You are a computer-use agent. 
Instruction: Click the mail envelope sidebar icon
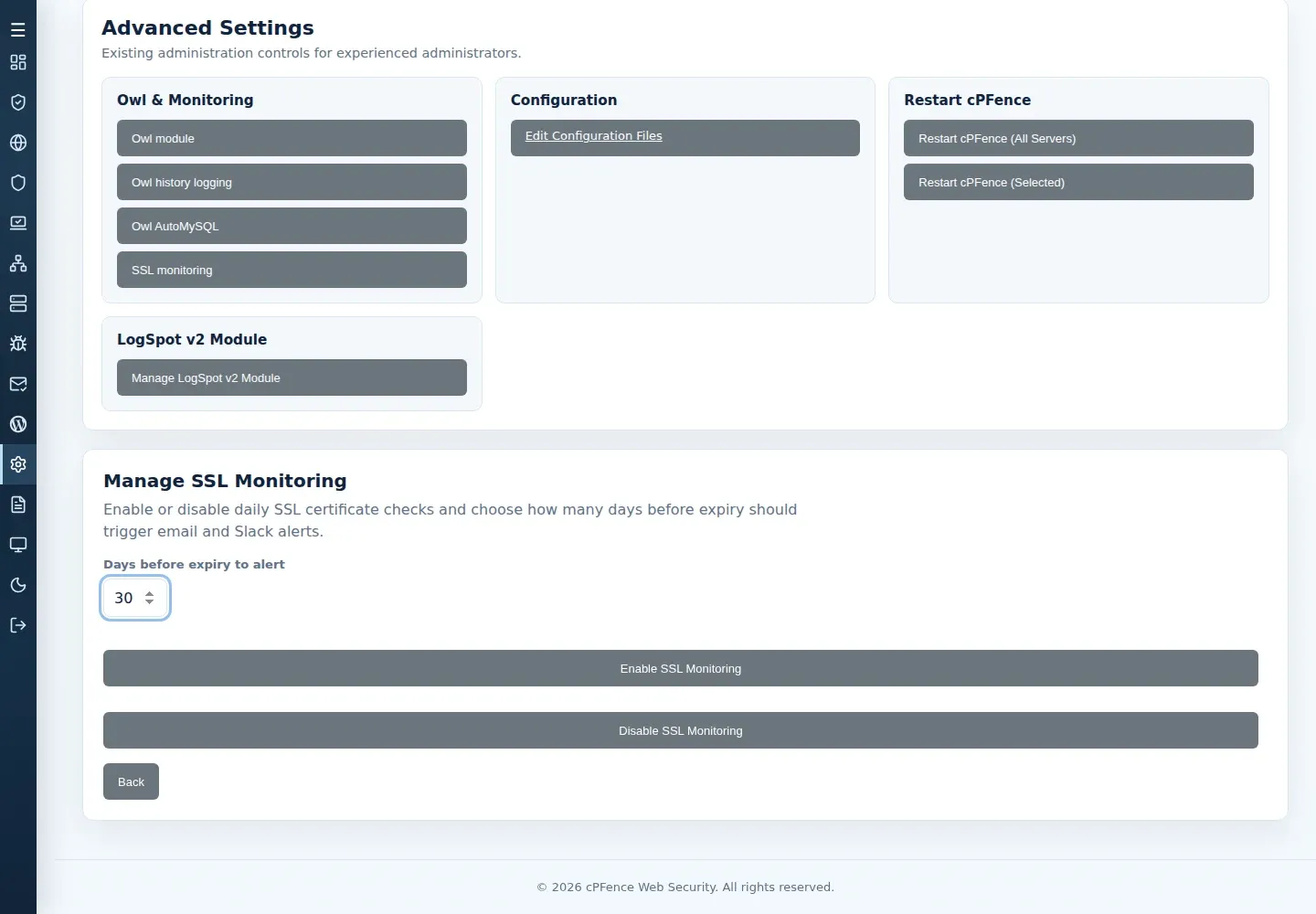18,384
